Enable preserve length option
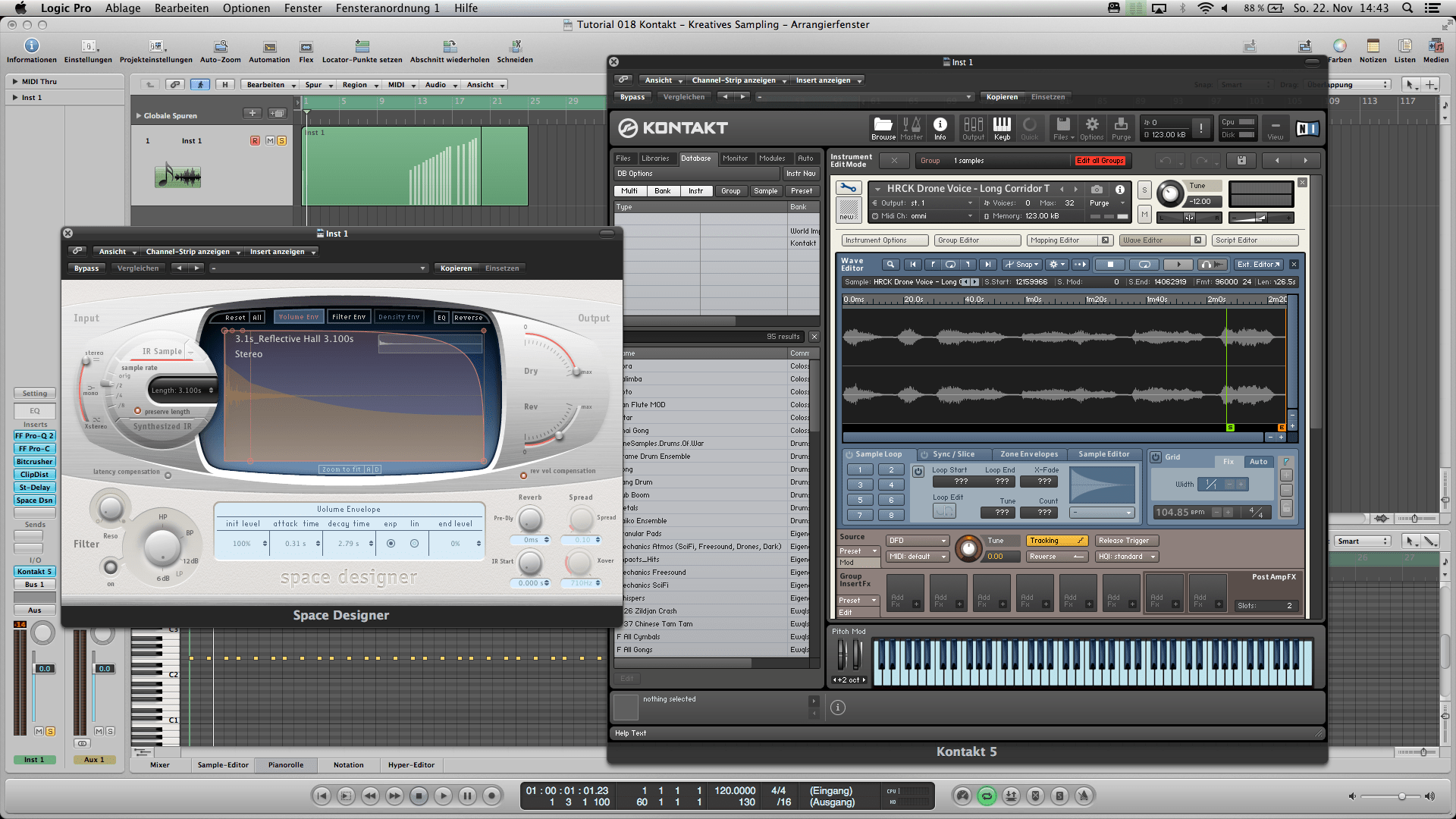1456x819 pixels. 138,411
